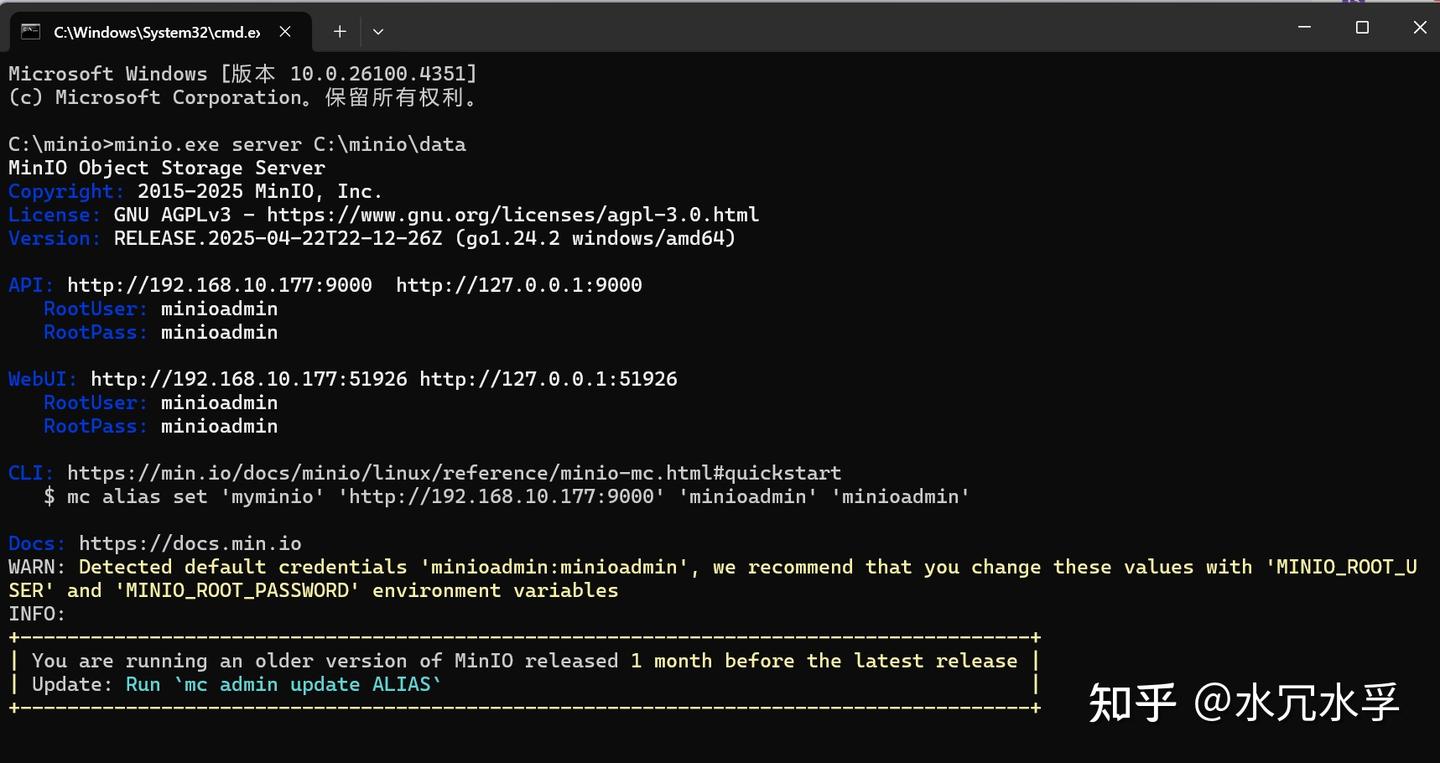This screenshot has width=1440, height=763.
Task: Select the C:\Windows\System32\cmd.exe tab
Action: point(156,32)
